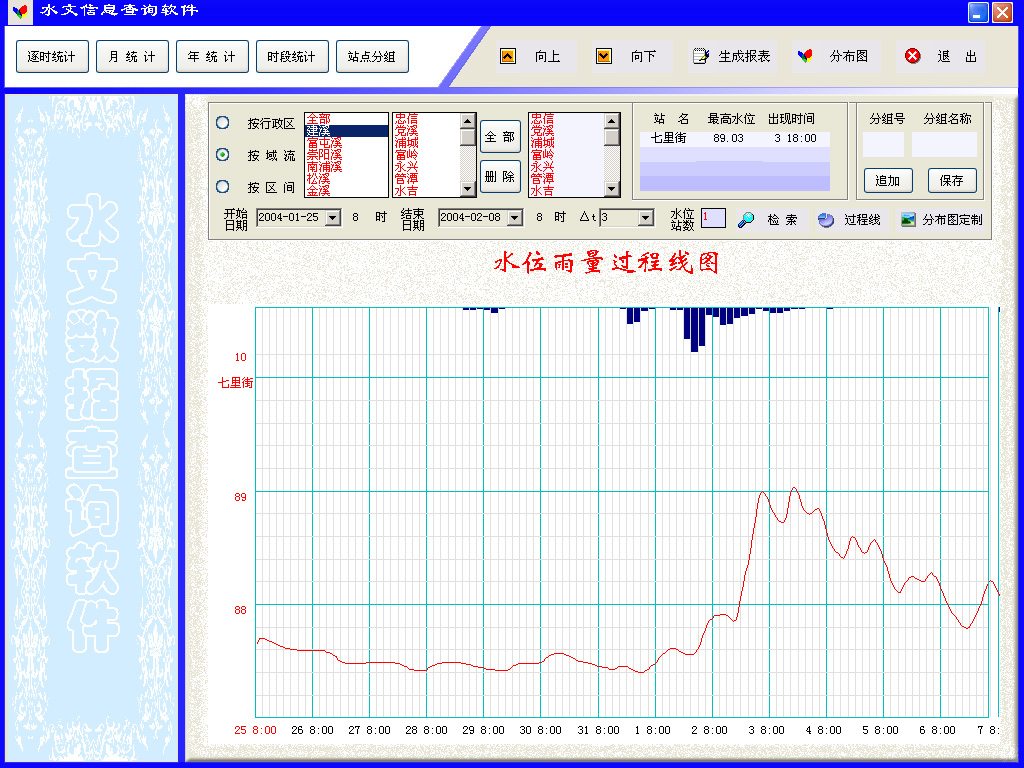This screenshot has height=768, width=1024.
Task: Click the 全部 select-all button
Action: click(500, 137)
